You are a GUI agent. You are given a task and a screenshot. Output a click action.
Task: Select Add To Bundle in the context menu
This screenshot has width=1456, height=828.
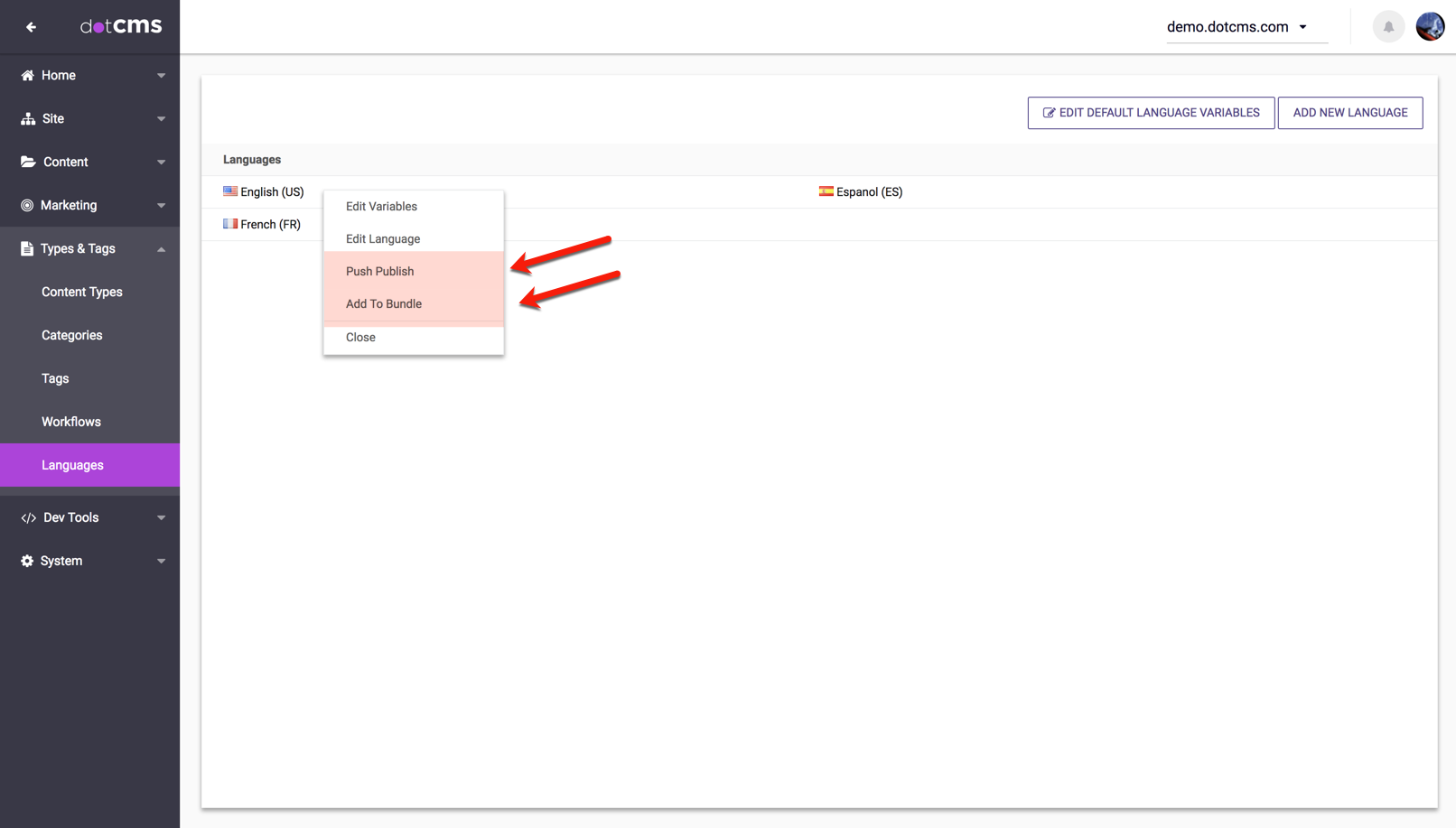[x=384, y=304]
